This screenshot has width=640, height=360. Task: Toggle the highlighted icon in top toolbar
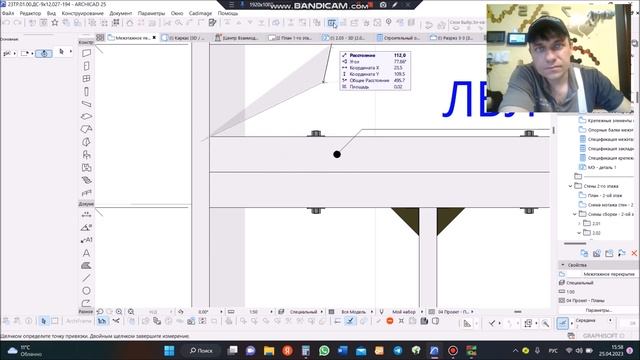pos(332,23)
